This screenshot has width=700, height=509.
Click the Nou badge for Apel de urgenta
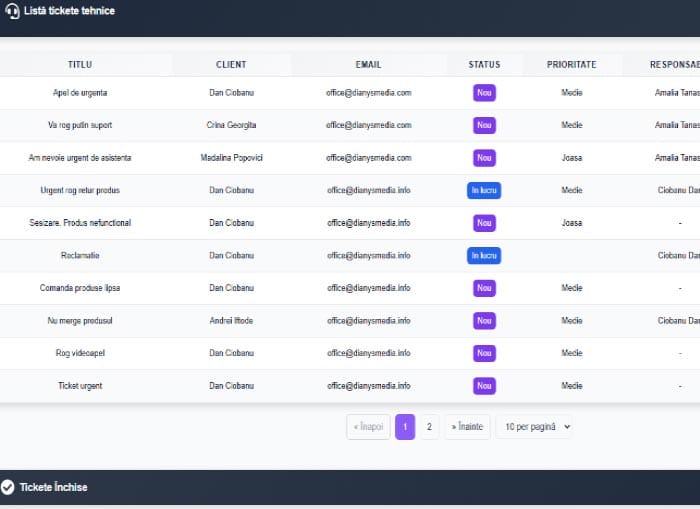pos(484,93)
